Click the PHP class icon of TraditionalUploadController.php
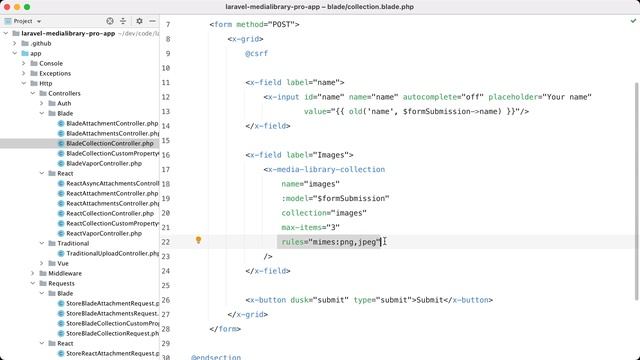640x360 pixels. pyautogui.click(x=61, y=253)
